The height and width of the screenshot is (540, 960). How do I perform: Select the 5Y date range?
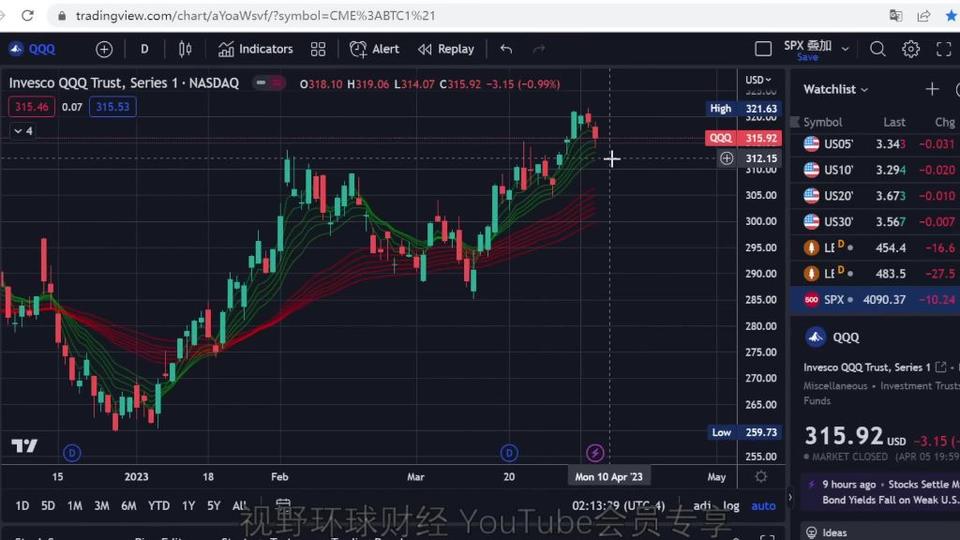click(214, 506)
